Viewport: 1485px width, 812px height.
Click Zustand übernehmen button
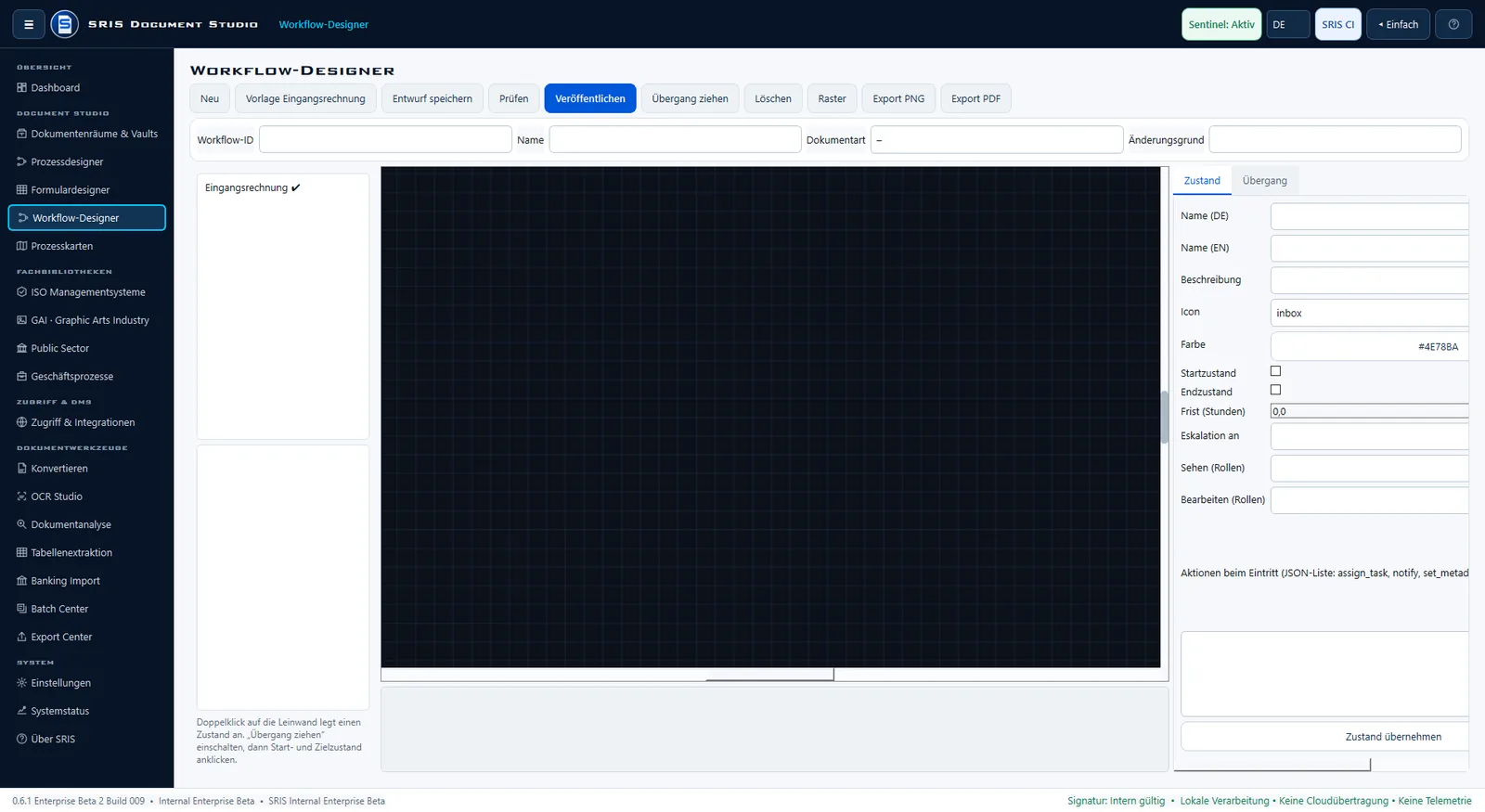click(1325, 737)
